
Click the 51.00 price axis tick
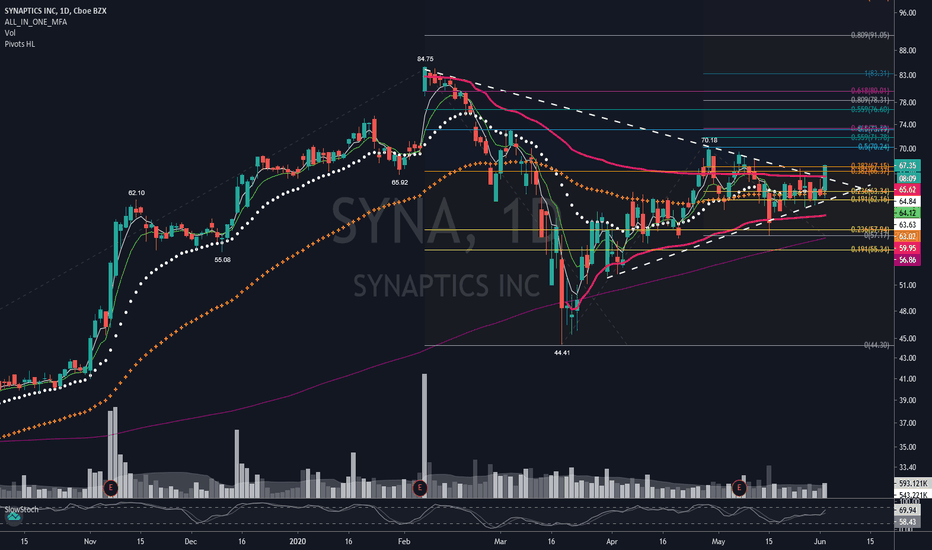908,285
